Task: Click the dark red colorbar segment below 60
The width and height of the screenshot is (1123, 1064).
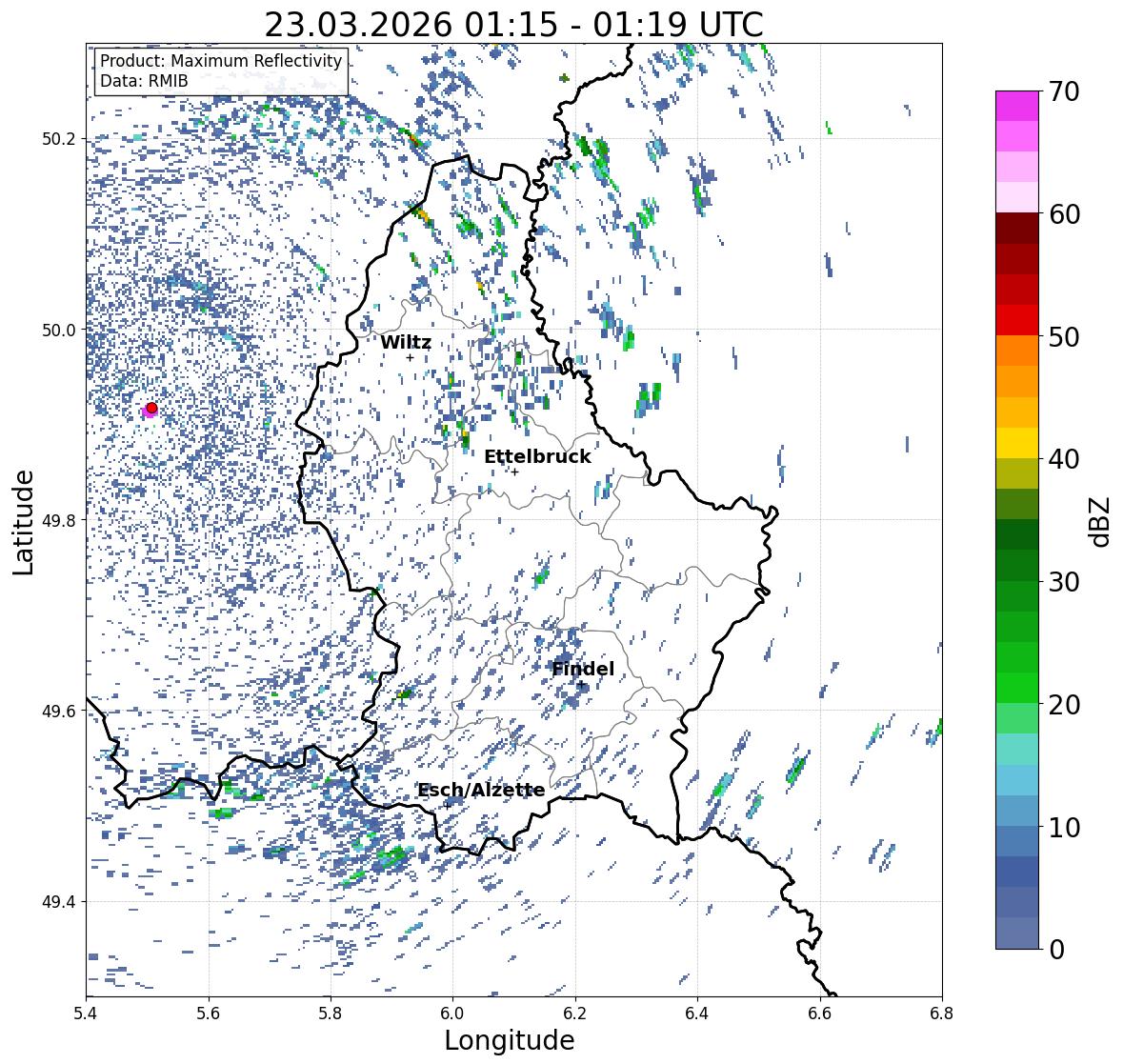Action: tap(1017, 229)
